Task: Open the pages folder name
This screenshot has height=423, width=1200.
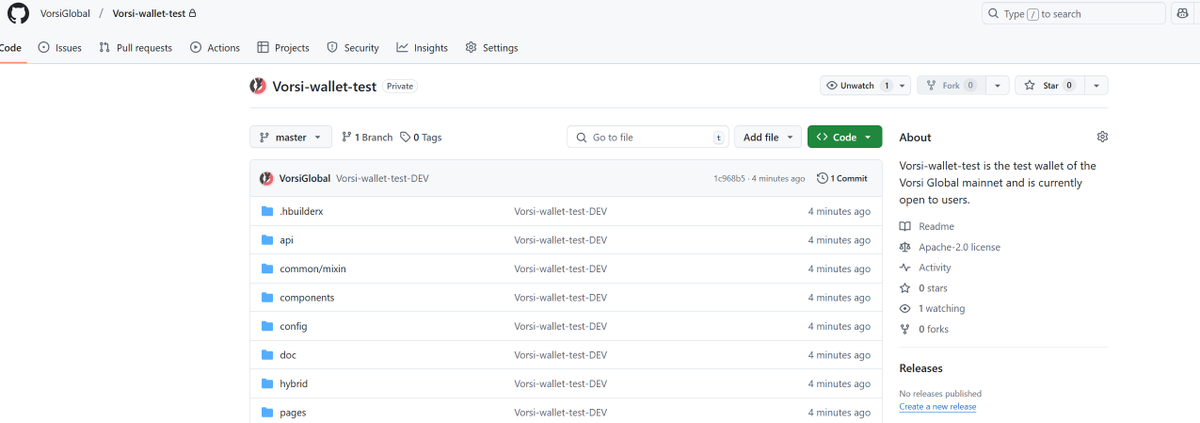Action: (x=293, y=413)
